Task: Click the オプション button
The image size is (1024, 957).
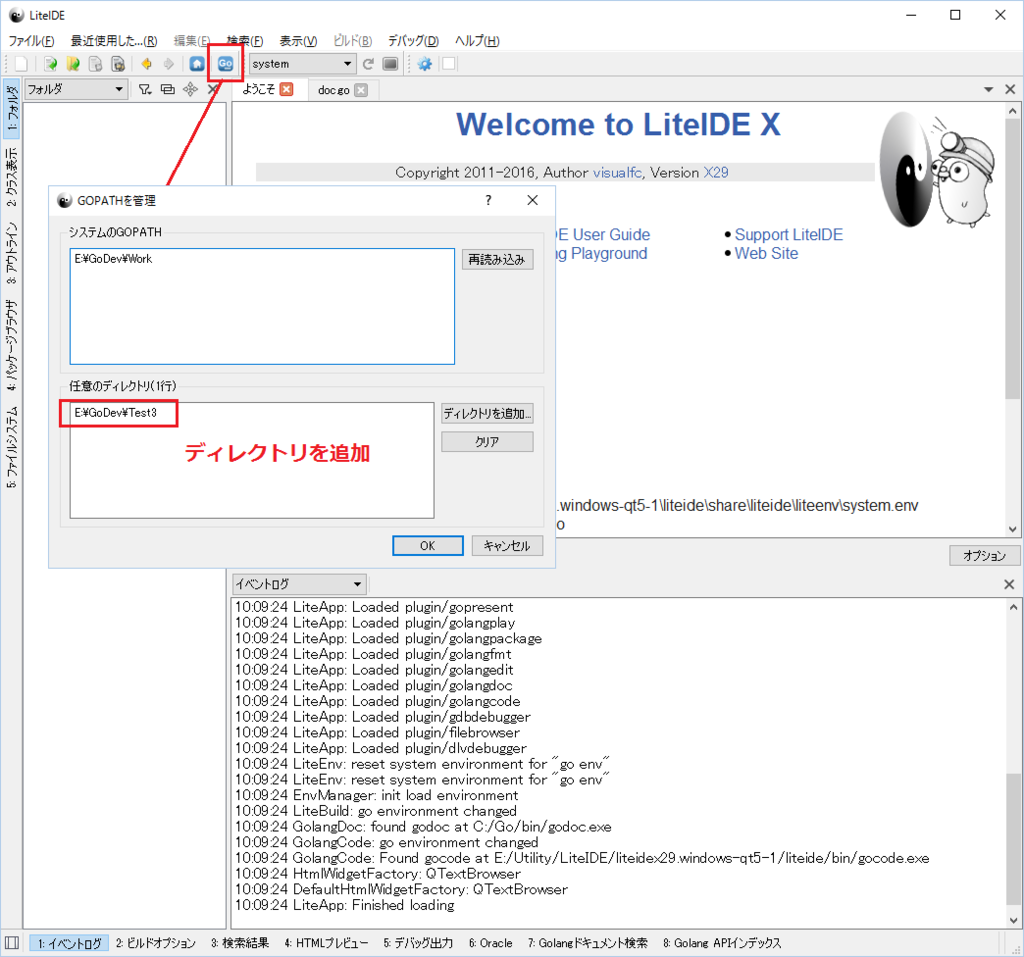Action: tap(984, 555)
